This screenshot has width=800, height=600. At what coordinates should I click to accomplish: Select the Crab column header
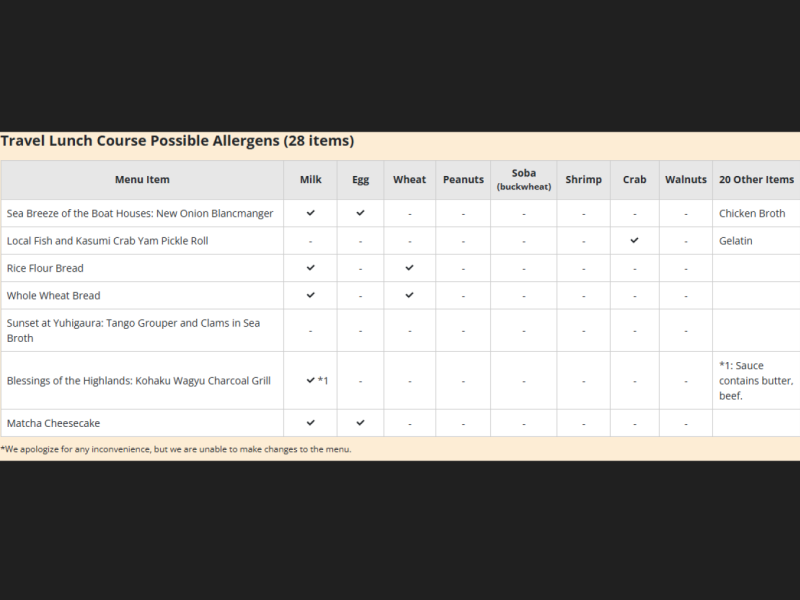click(635, 180)
